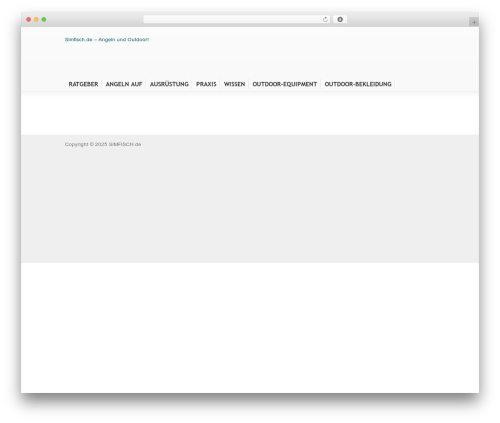
Task: Open the Outdoor-Equipment menu item
Action: 285,84
